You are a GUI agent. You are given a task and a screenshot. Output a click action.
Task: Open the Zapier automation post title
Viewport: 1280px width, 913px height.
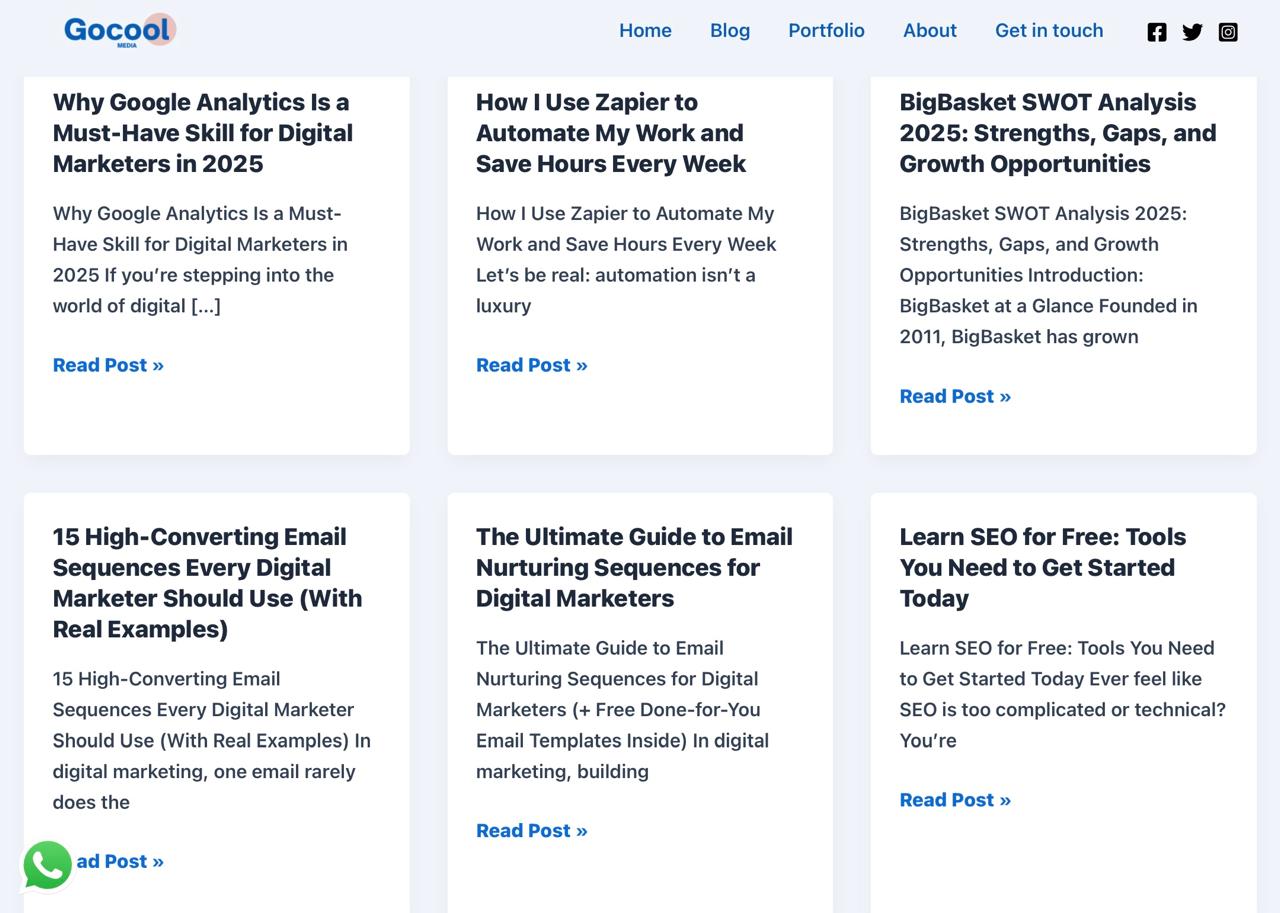click(610, 133)
